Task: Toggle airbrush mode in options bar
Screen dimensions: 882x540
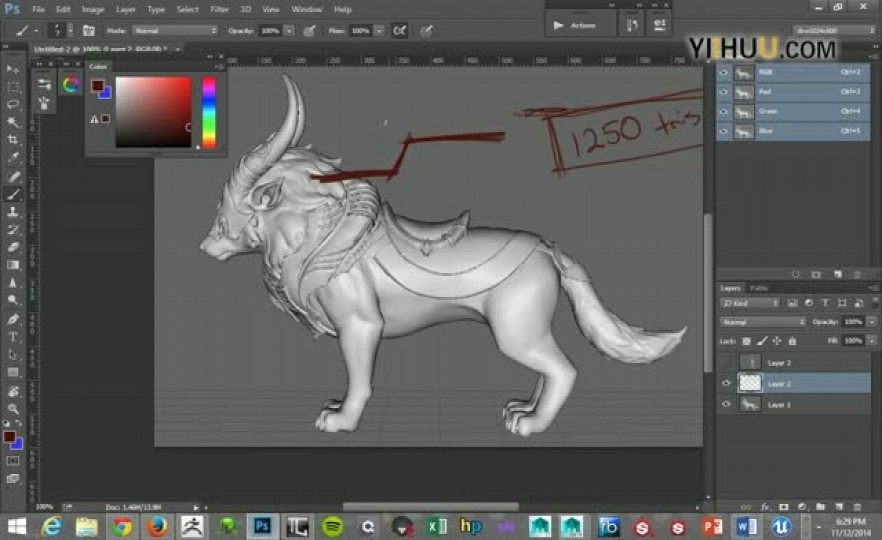Action: [399, 30]
